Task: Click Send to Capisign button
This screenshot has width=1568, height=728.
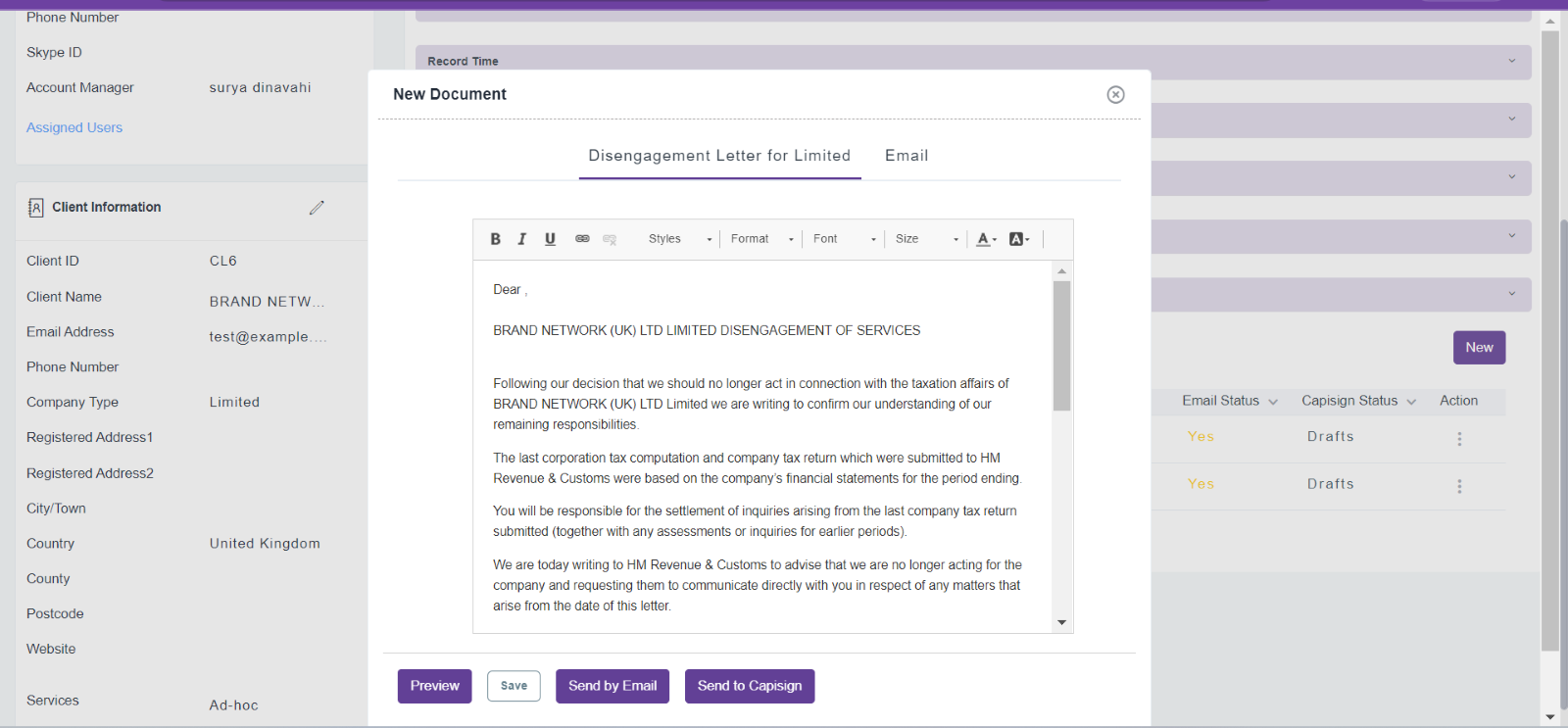Action: [750, 686]
